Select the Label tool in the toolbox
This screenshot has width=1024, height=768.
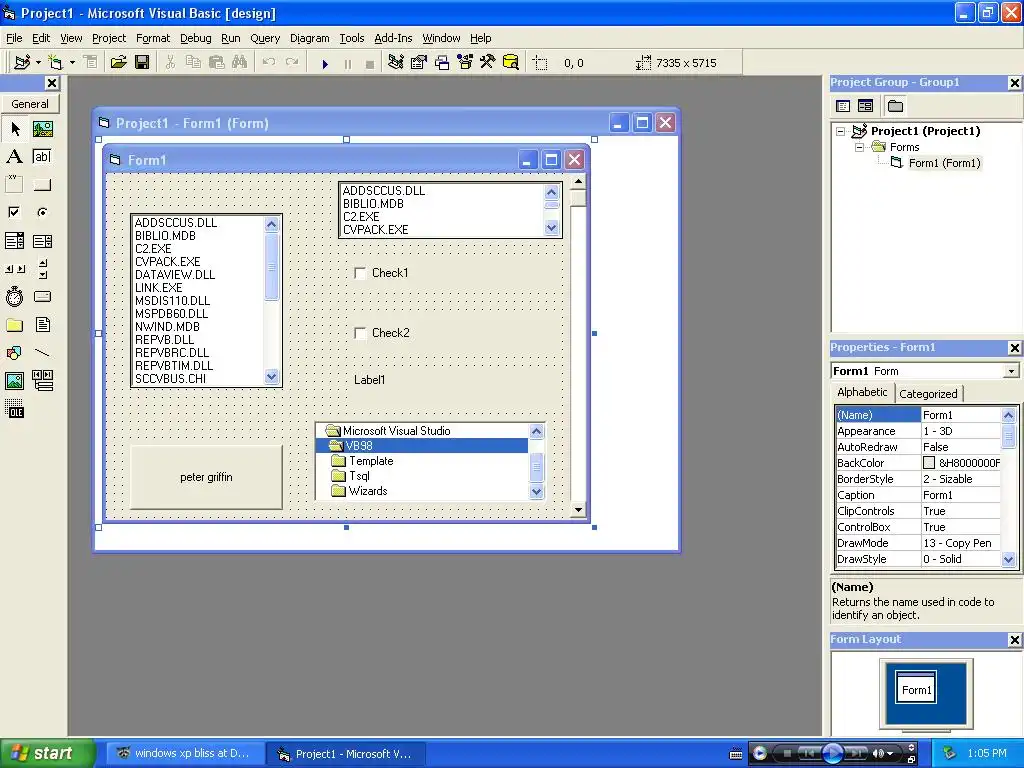pyautogui.click(x=15, y=157)
